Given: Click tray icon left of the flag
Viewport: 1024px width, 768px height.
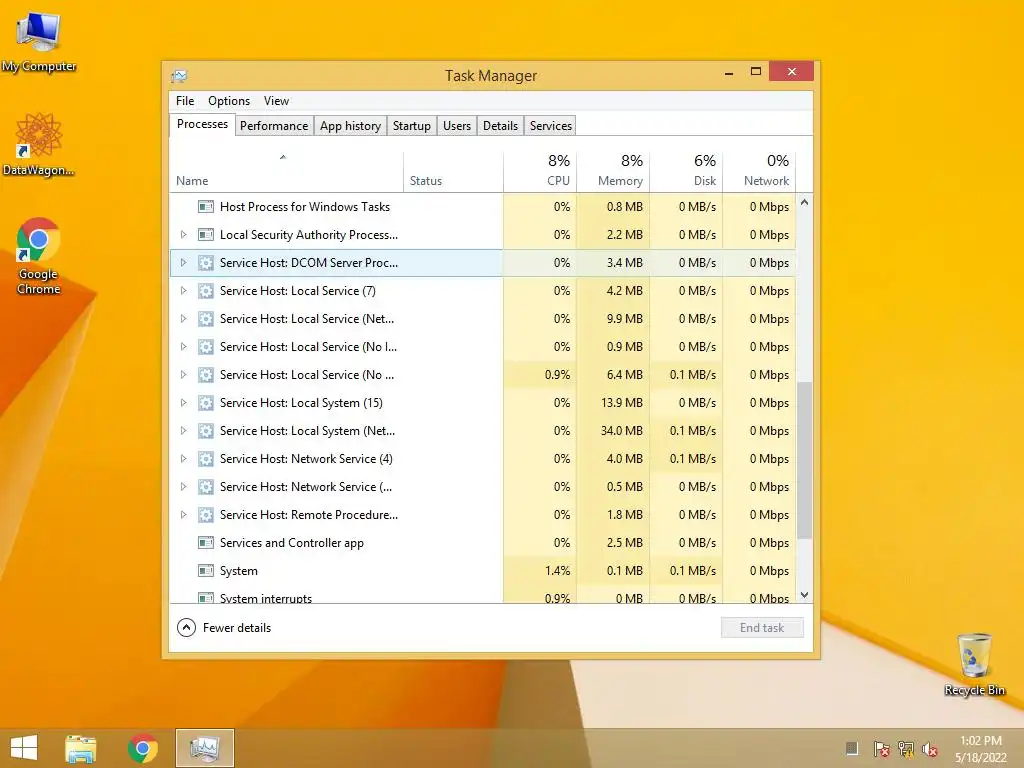Looking at the screenshot, I should point(852,748).
